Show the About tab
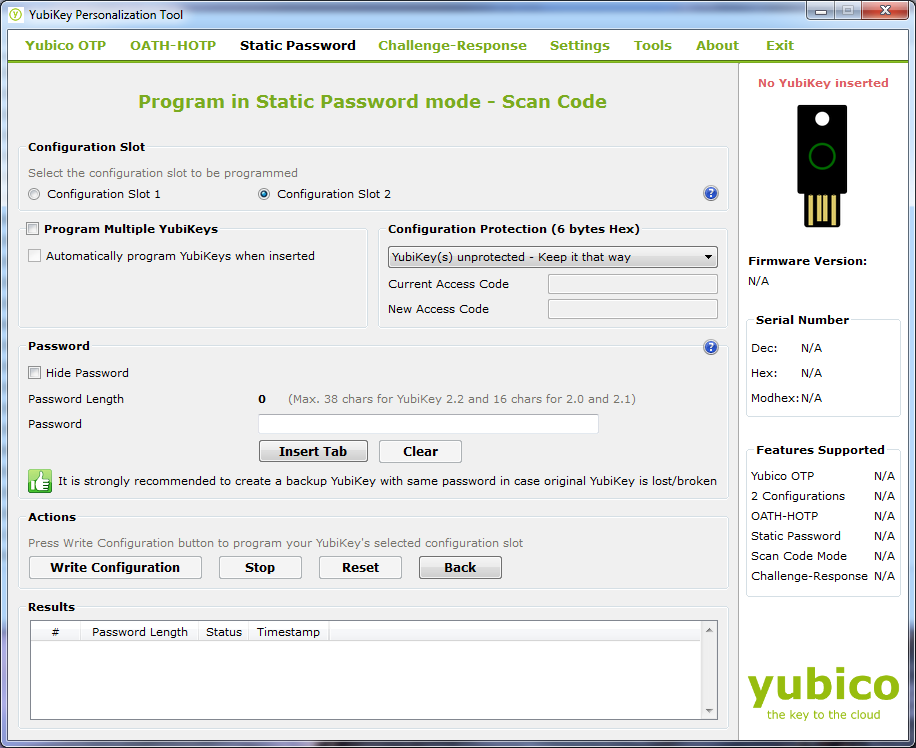916x748 pixels. pos(717,46)
